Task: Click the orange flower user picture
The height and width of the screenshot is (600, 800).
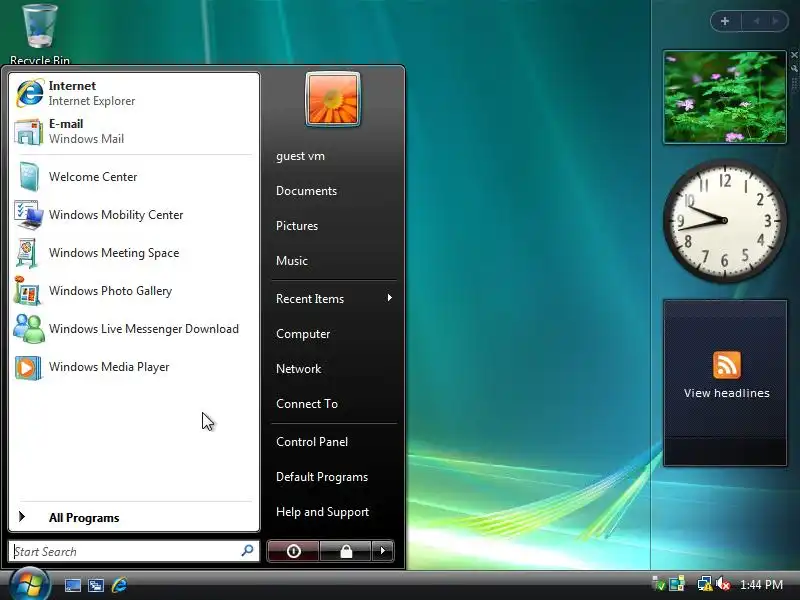Action: pyautogui.click(x=333, y=98)
